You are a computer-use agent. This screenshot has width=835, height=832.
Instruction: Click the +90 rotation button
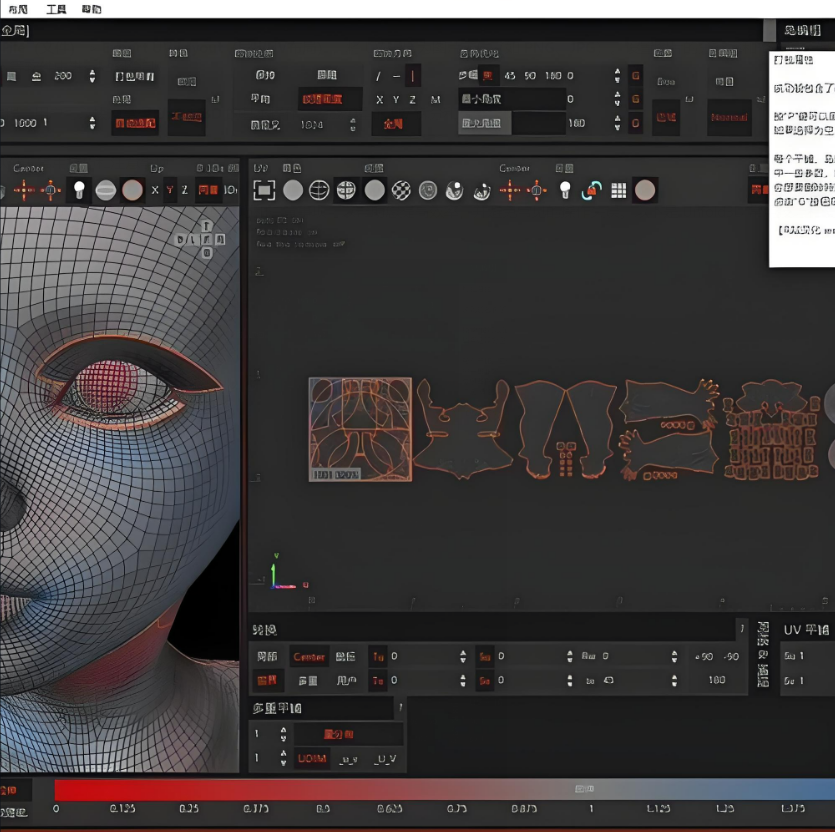(704, 657)
